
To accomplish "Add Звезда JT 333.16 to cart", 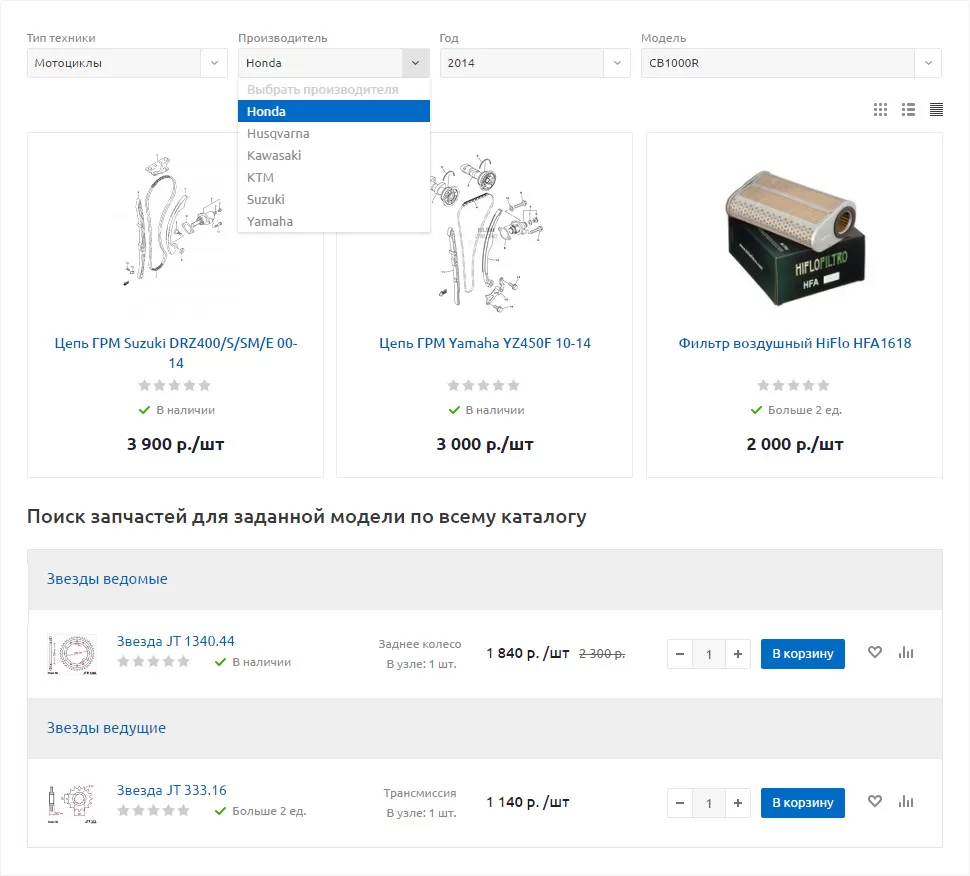I will click(802, 803).
